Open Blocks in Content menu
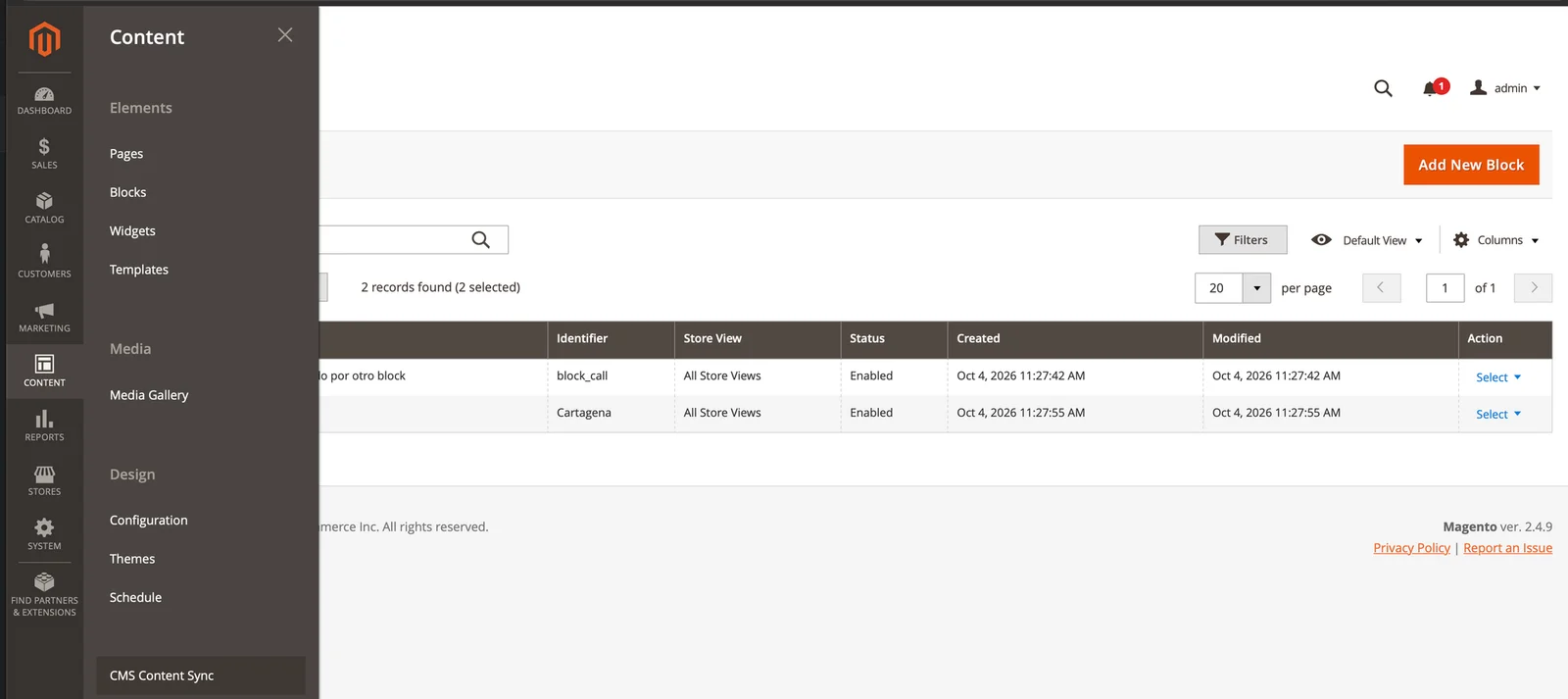The width and height of the screenshot is (1568, 699). coord(127,192)
